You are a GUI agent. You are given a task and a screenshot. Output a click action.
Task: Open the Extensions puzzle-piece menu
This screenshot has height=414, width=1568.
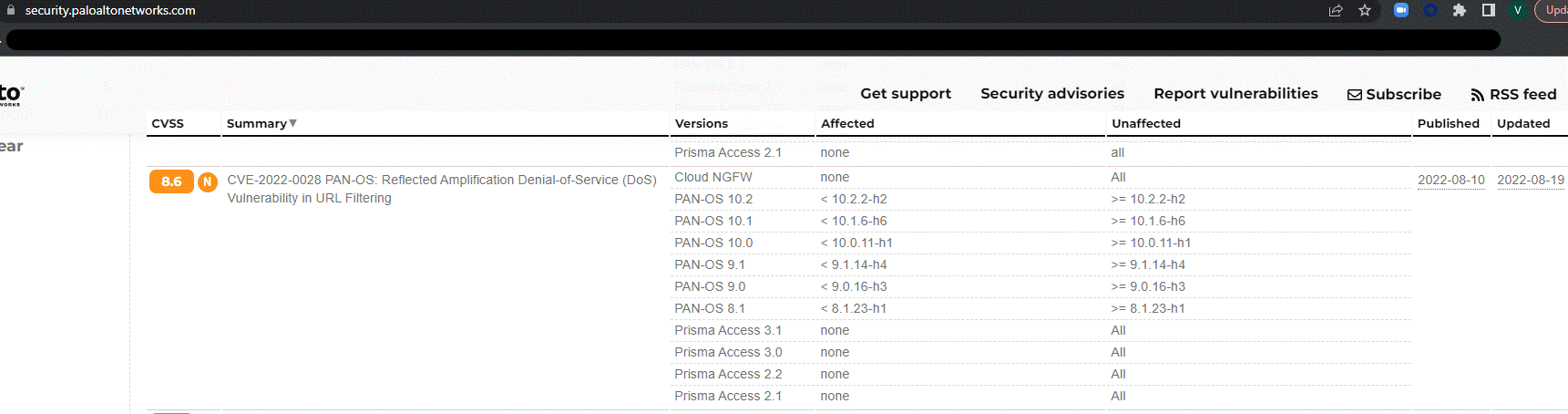click(1460, 10)
